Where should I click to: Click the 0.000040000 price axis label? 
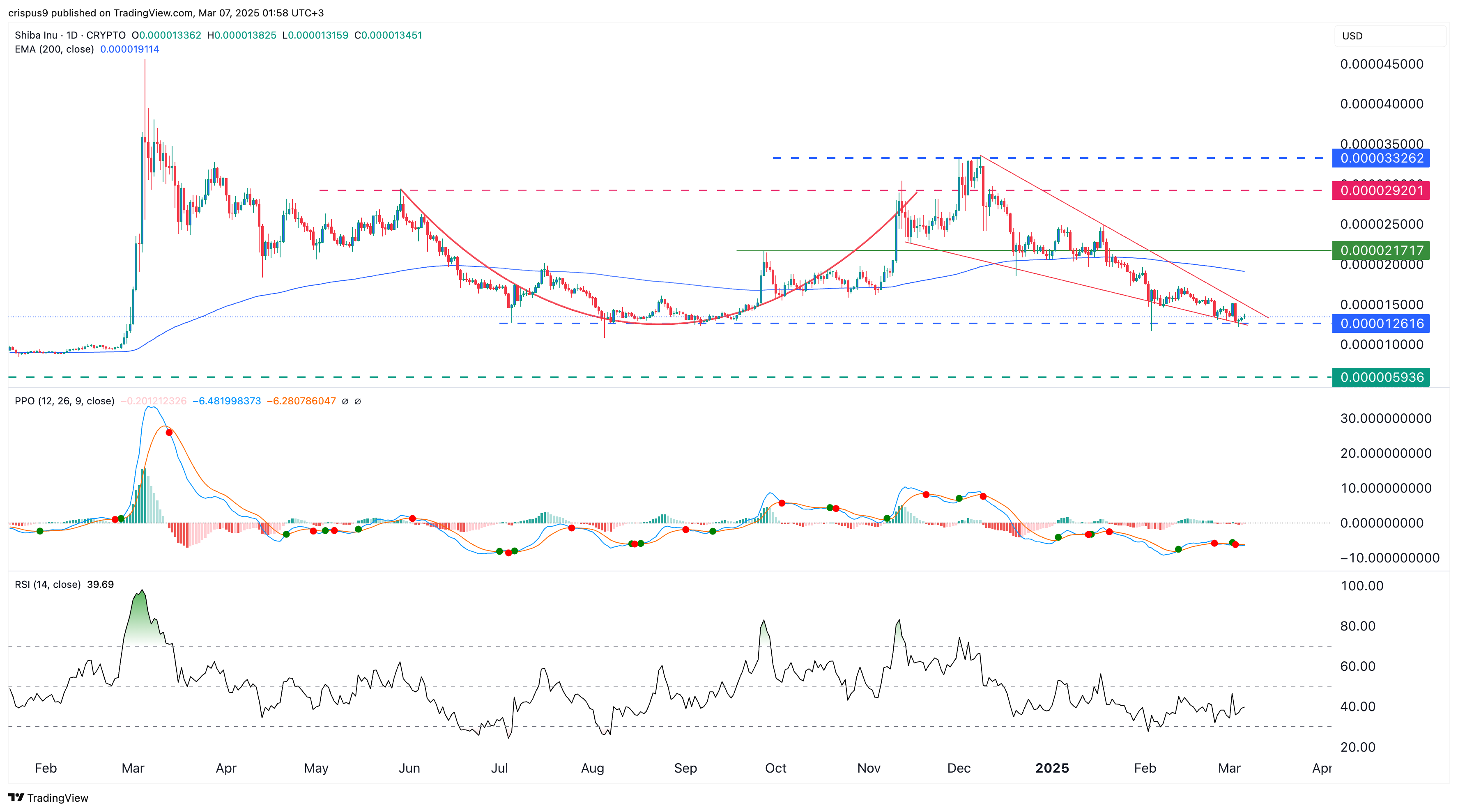1382,104
